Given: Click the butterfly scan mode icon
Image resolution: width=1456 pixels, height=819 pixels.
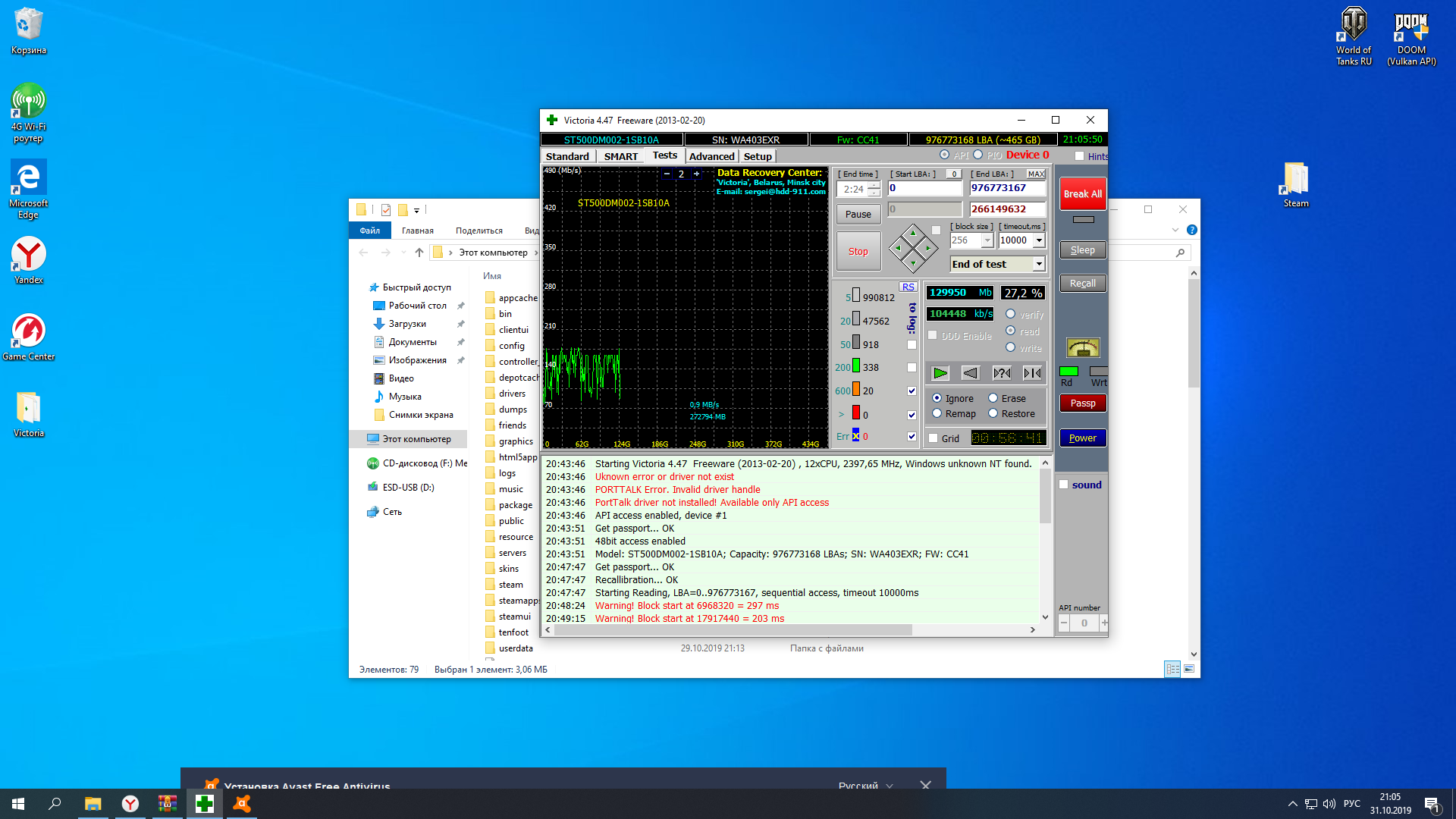Looking at the screenshot, I should [x=1032, y=373].
